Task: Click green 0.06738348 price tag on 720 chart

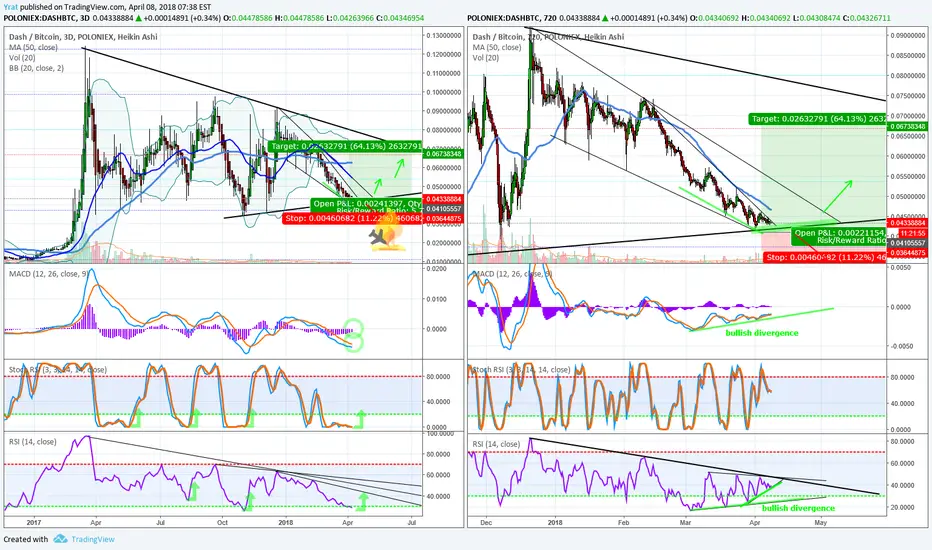Action: 908,127
